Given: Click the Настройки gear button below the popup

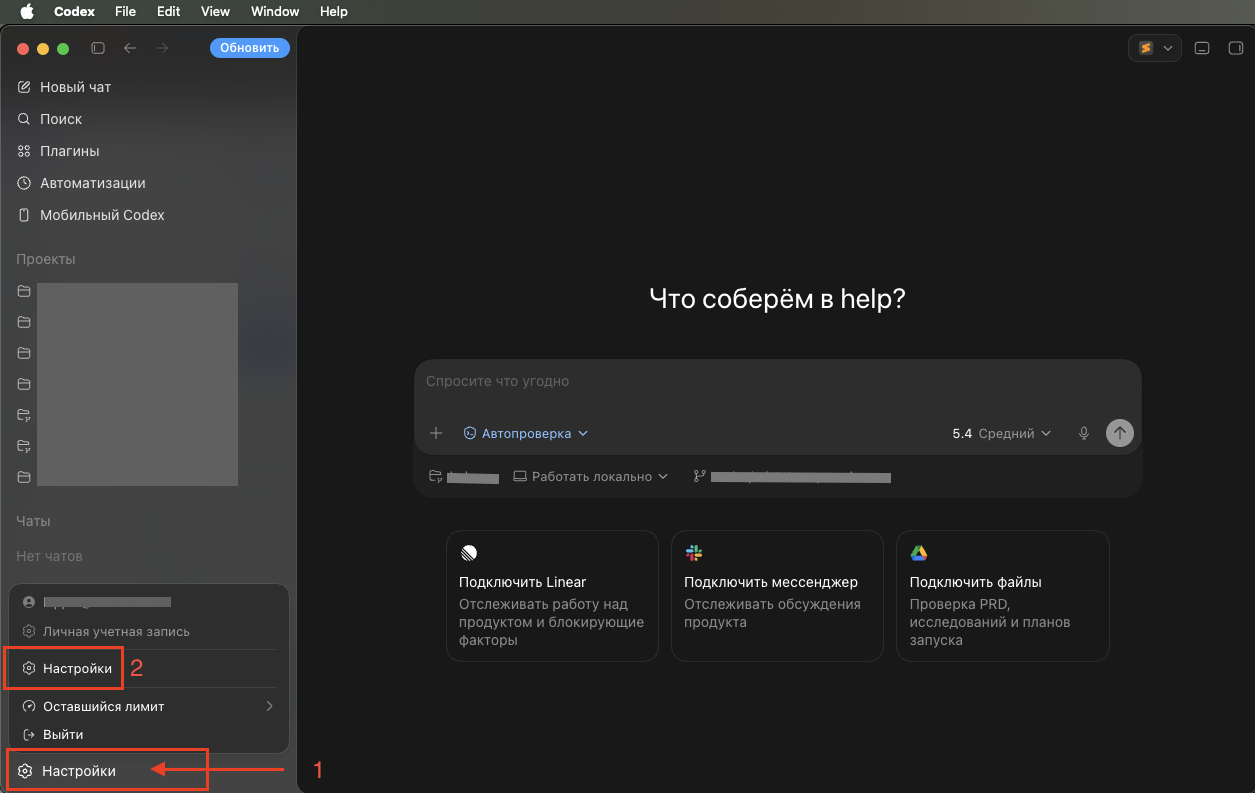Looking at the screenshot, I should click(x=148, y=771).
